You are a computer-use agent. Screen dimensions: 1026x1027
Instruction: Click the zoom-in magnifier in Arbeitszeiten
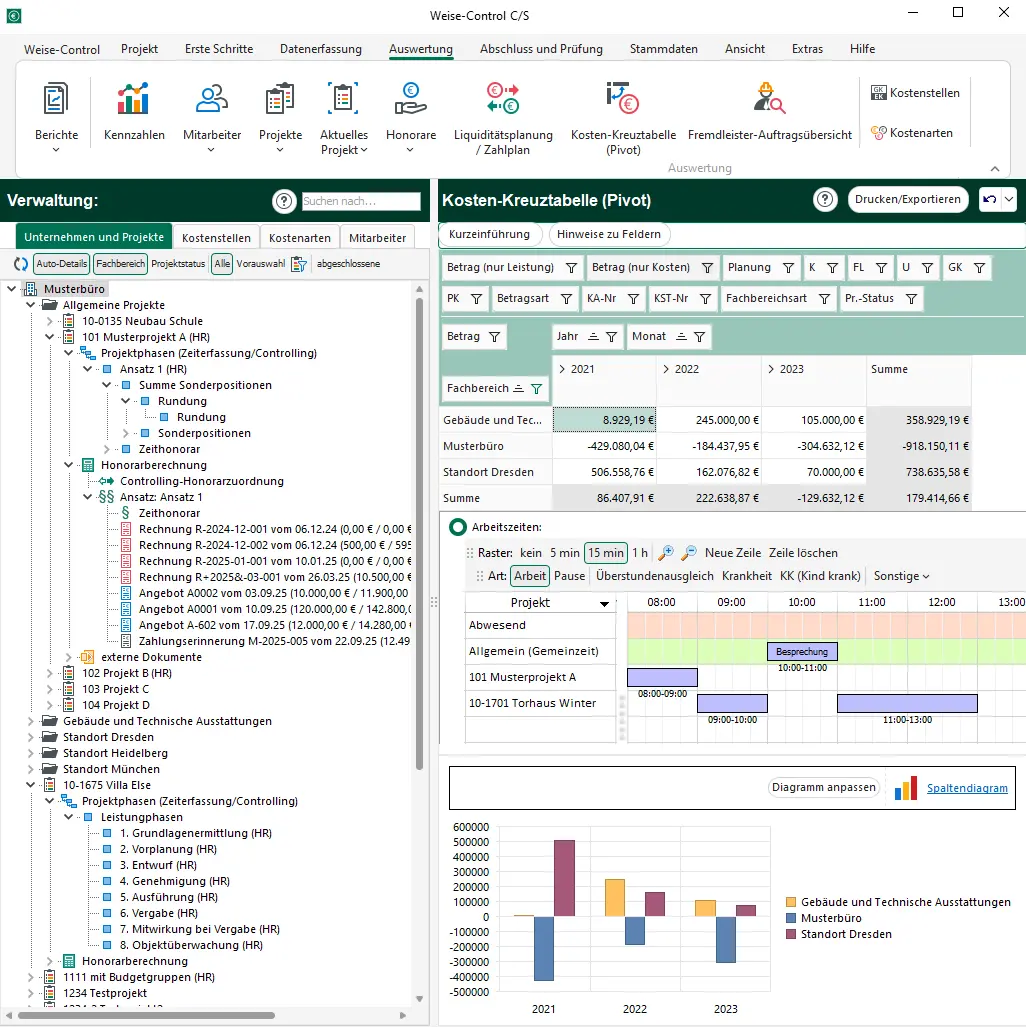666,553
